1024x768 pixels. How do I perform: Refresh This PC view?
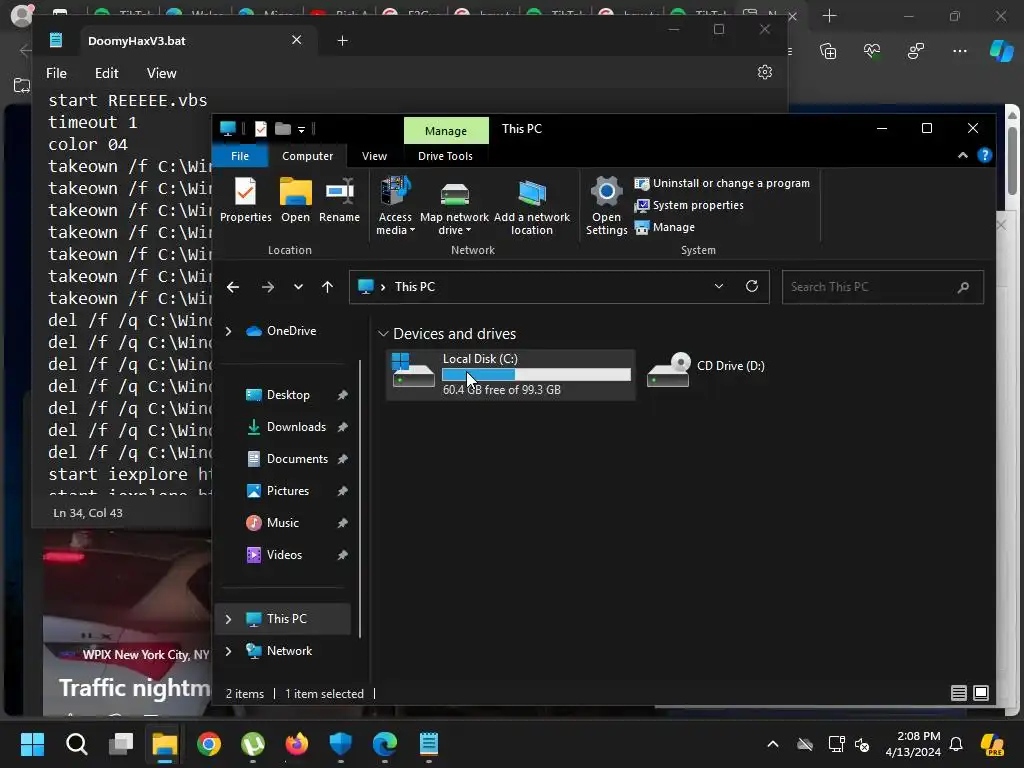point(752,286)
